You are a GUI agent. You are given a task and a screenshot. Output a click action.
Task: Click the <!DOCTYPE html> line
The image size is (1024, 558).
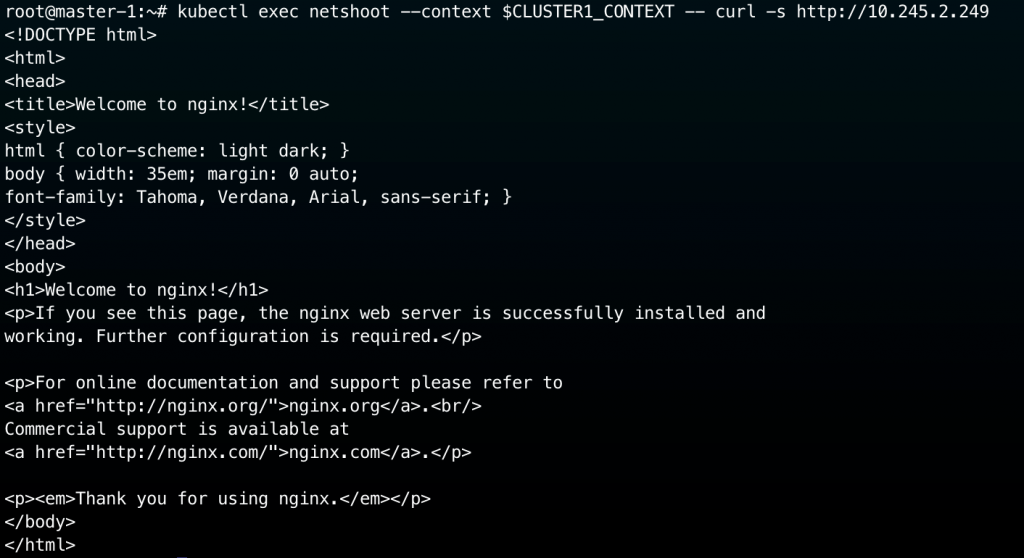point(80,35)
